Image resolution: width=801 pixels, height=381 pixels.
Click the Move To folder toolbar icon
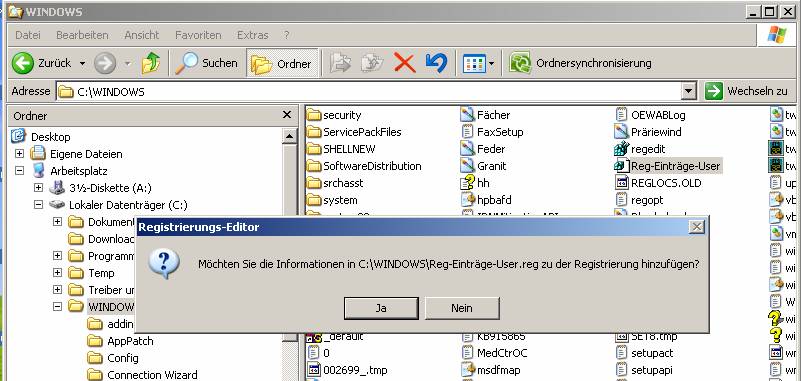(x=340, y=63)
